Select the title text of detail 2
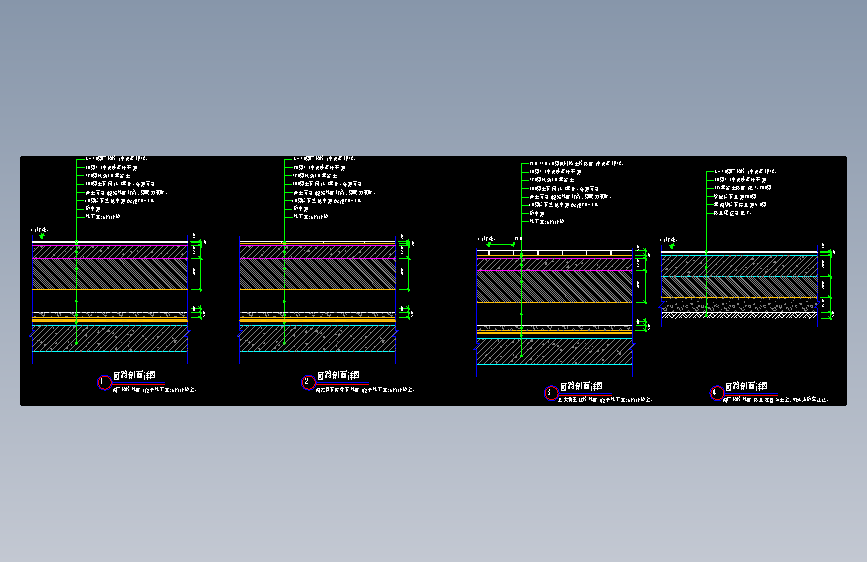 pyautogui.click(x=338, y=376)
